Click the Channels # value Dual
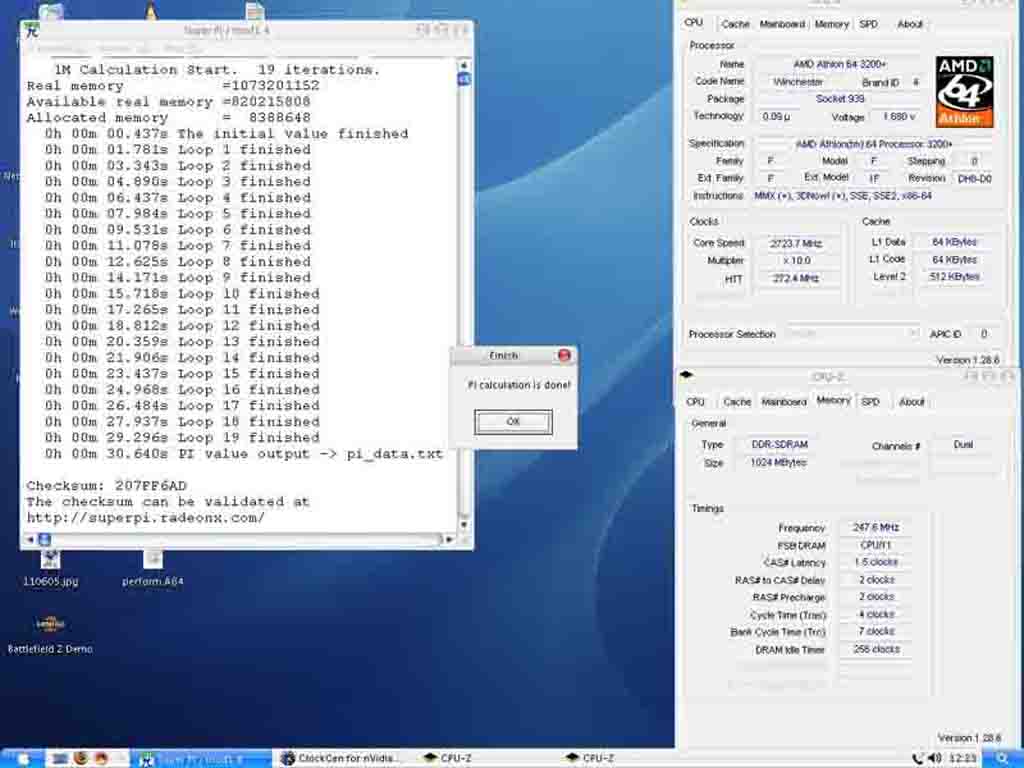This screenshot has height=768, width=1024. coord(963,445)
